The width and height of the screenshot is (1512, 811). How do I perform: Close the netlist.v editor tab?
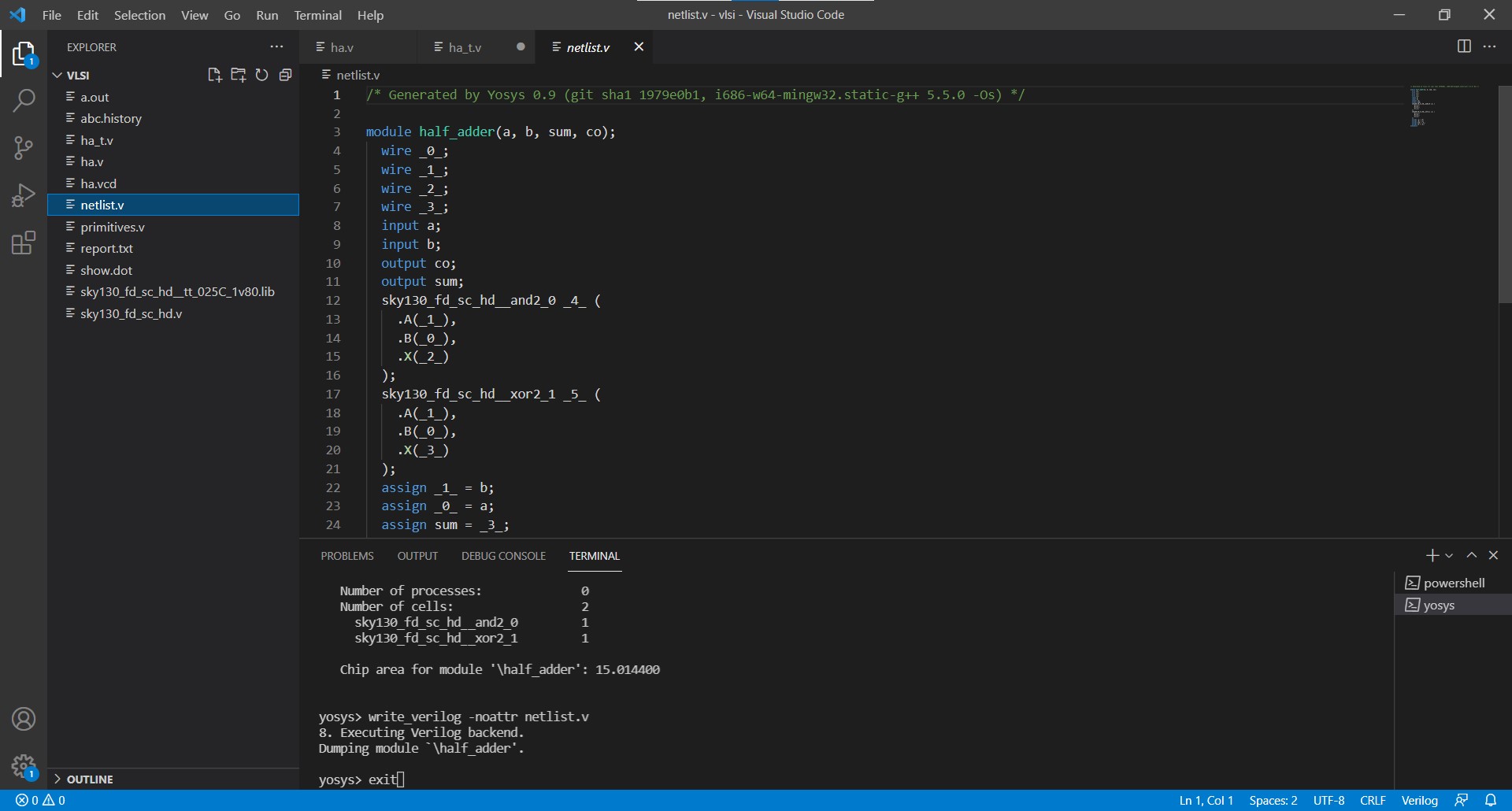(639, 47)
